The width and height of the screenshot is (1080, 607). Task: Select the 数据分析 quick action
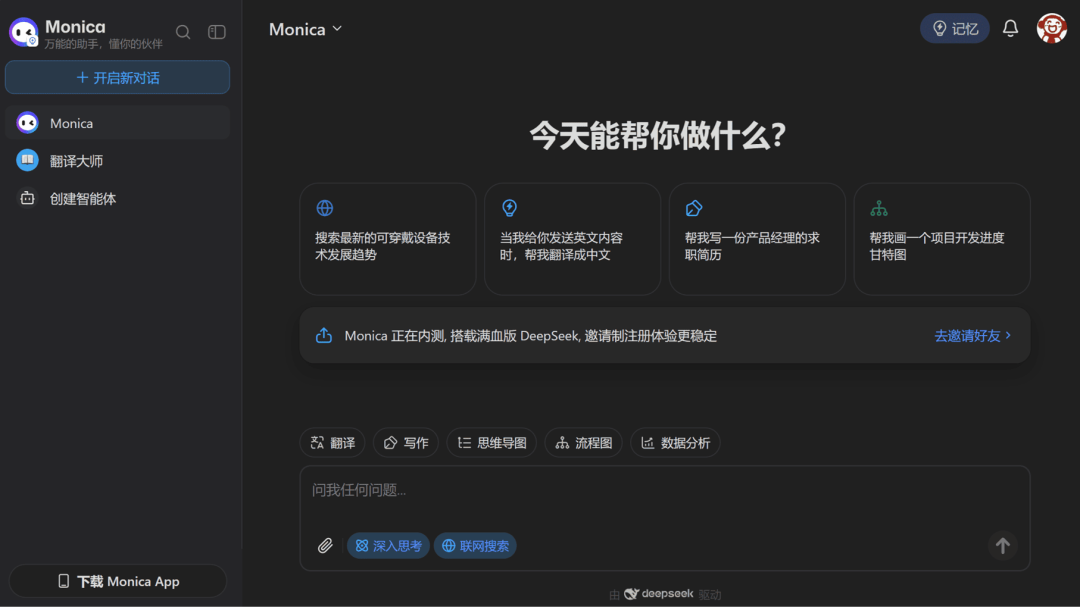coord(675,443)
